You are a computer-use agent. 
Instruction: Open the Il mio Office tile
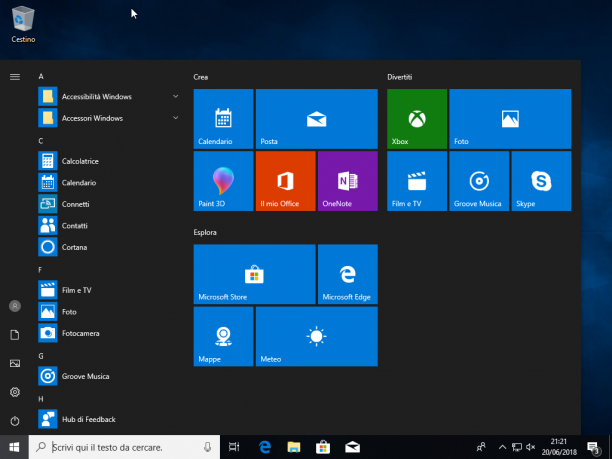[285, 181]
